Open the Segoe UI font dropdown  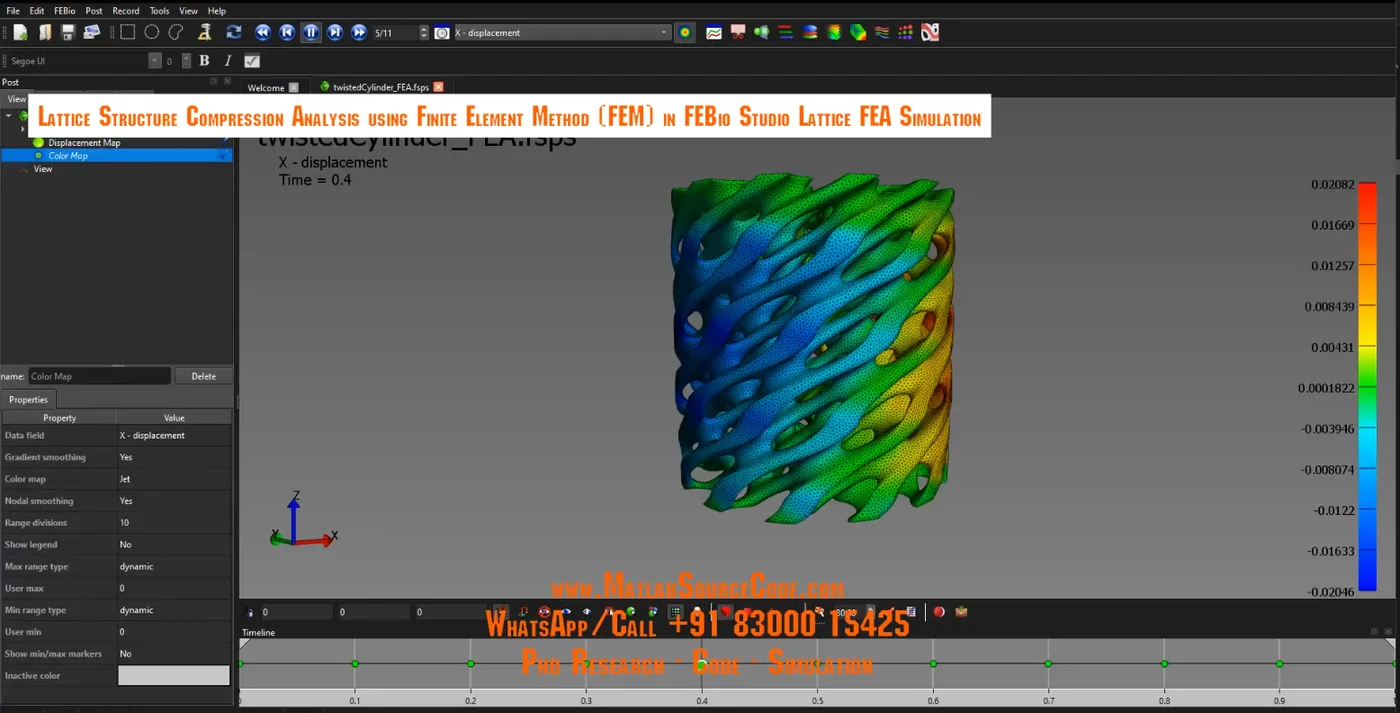[154, 61]
